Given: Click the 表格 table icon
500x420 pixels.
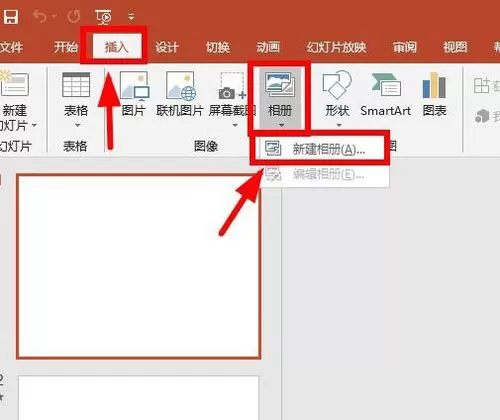Looking at the screenshot, I should pyautogui.click(x=76, y=85).
